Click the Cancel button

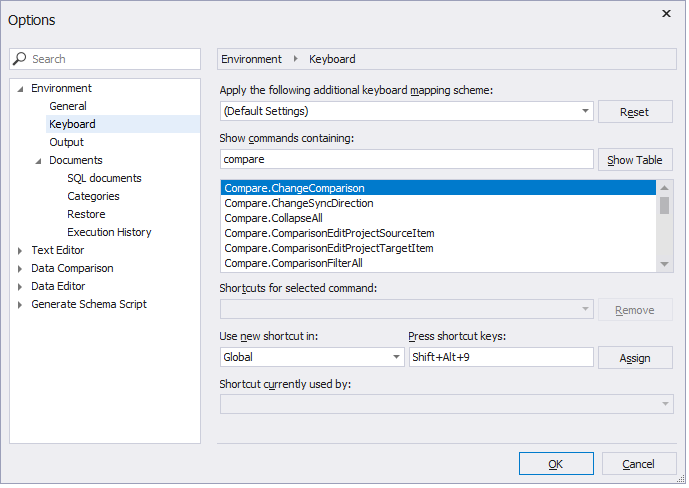pos(638,464)
